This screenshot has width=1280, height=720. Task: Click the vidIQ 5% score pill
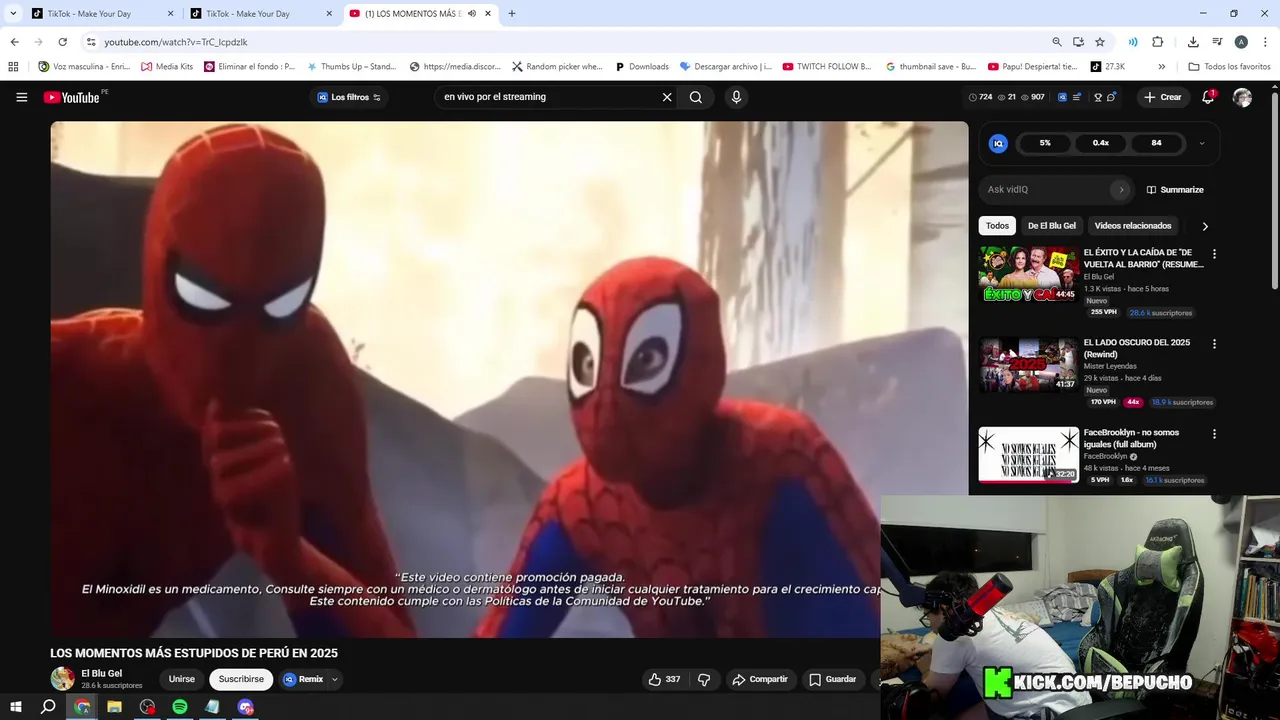1045,143
